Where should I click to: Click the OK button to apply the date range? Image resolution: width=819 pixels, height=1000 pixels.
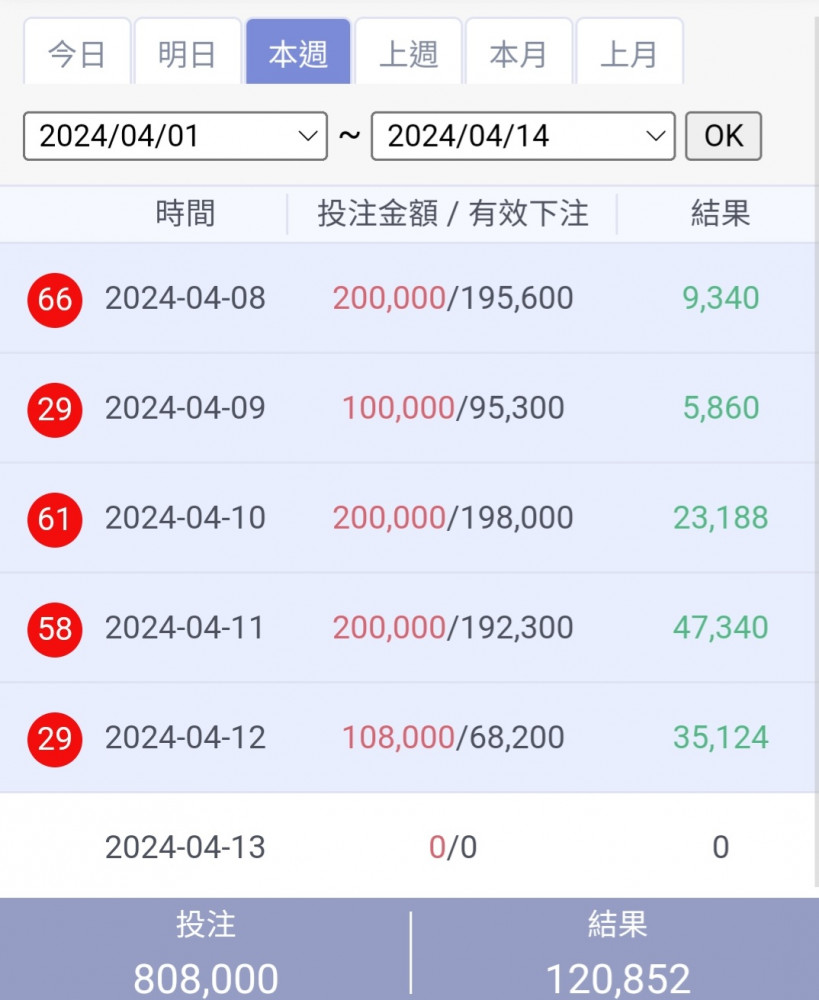coord(723,136)
